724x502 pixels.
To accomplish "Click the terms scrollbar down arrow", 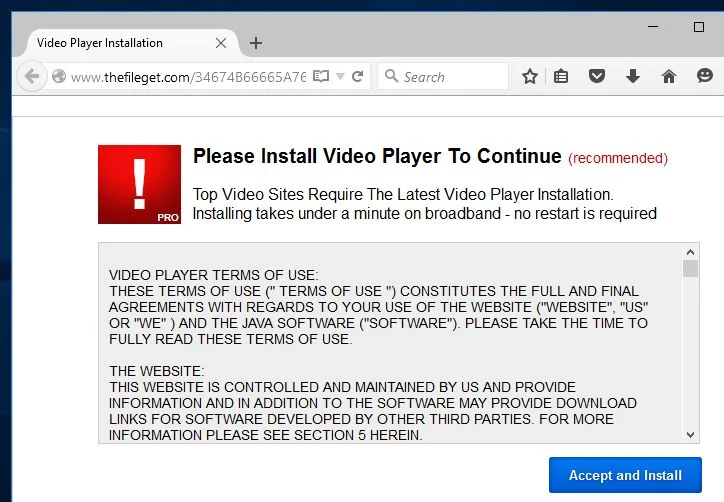I will click(690, 435).
